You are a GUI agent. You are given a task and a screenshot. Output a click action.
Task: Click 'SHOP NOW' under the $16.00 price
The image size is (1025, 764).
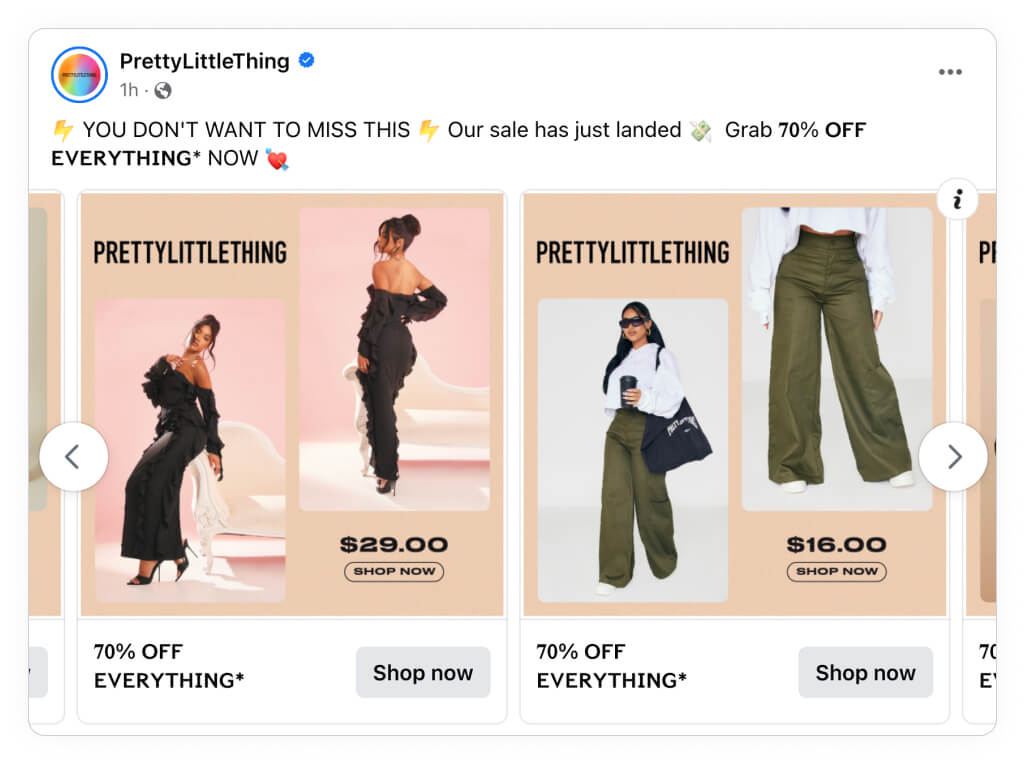[836, 572]
